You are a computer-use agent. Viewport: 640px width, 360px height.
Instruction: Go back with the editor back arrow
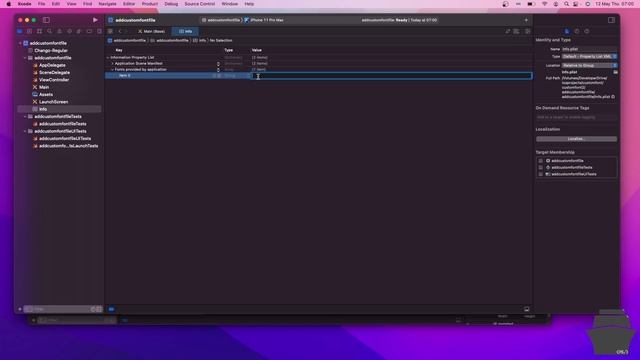point(120,31)
